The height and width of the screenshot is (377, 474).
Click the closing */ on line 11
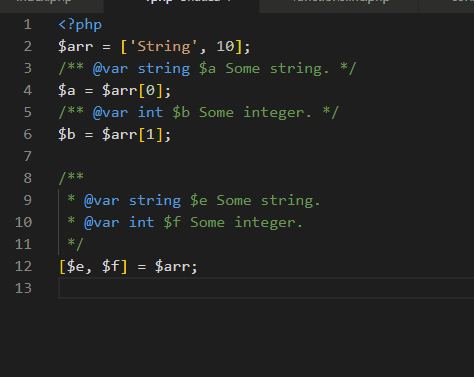pos(75,244)
